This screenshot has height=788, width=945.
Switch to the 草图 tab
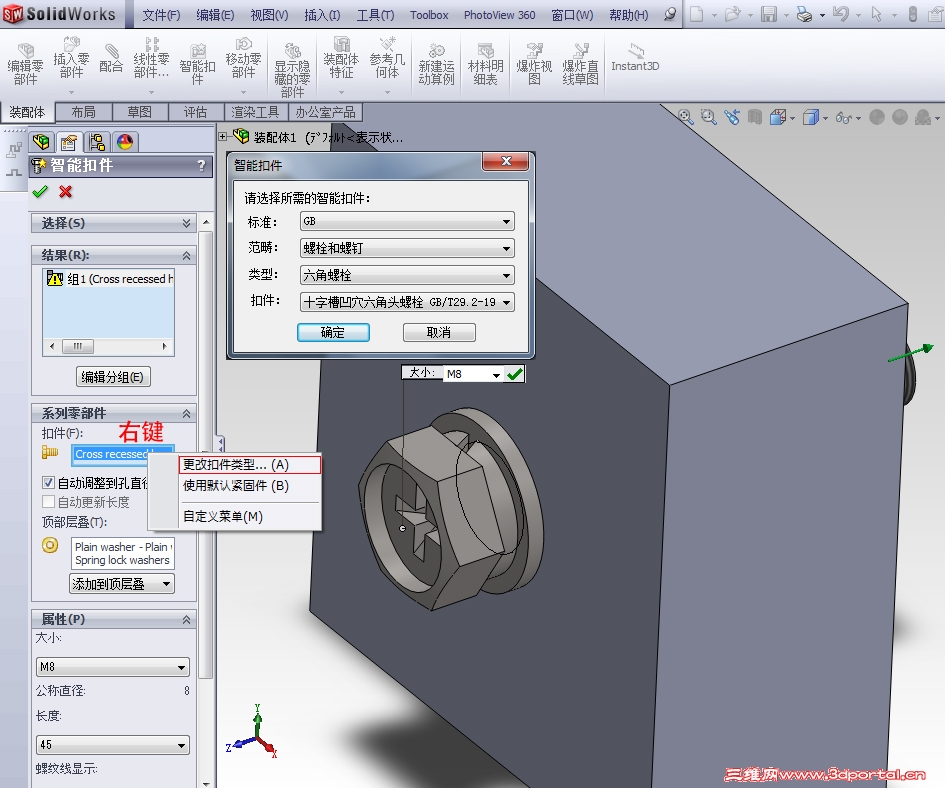pyautogui.click(x=139, y=112)
